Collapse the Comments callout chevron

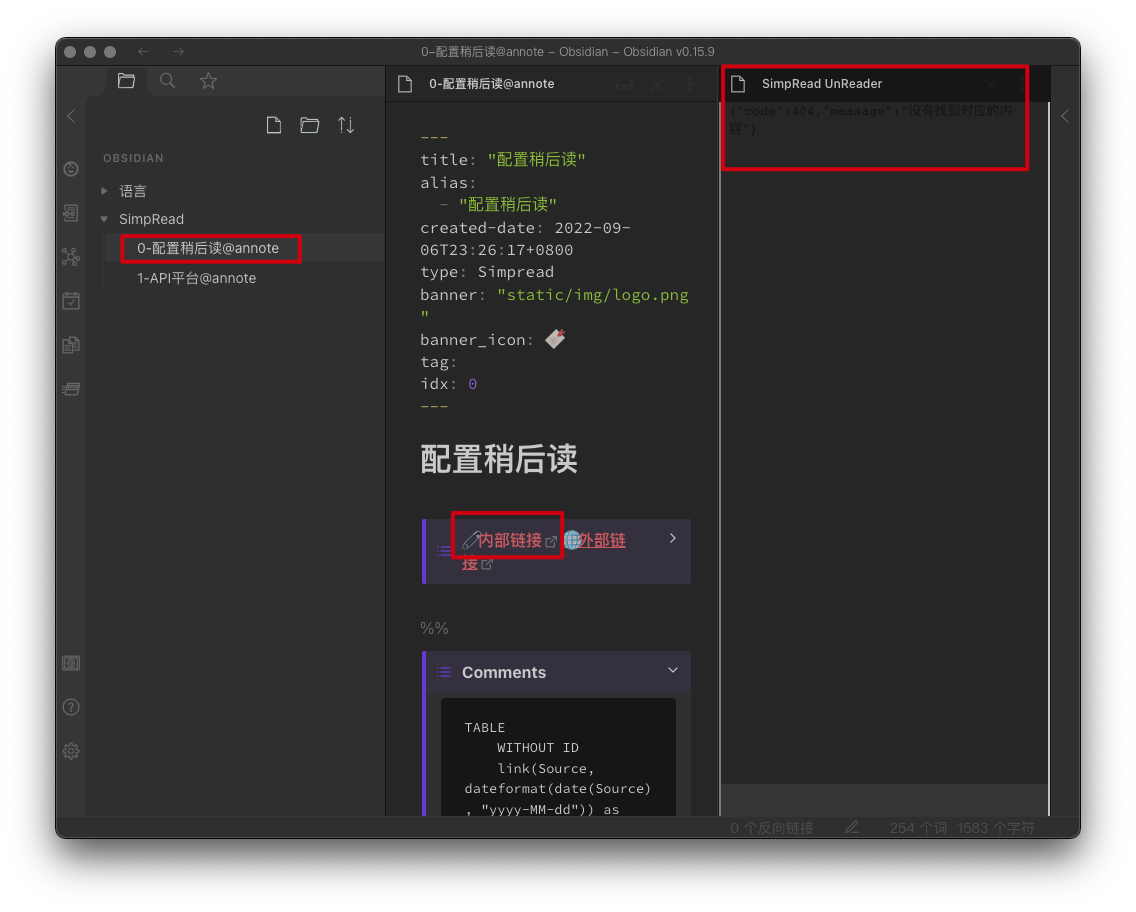[x=673, y=670]
